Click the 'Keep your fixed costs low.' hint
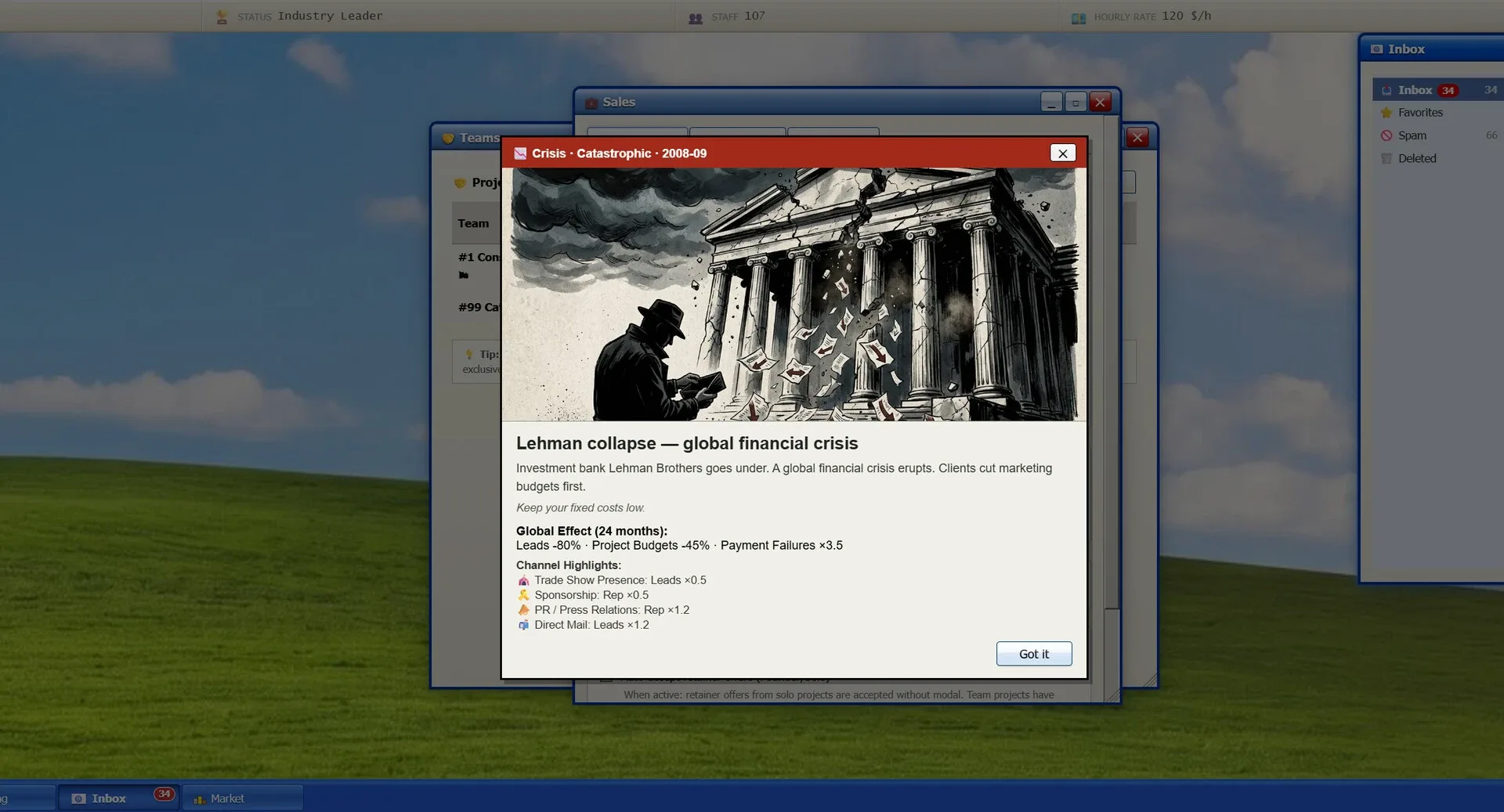 point(580,507)
